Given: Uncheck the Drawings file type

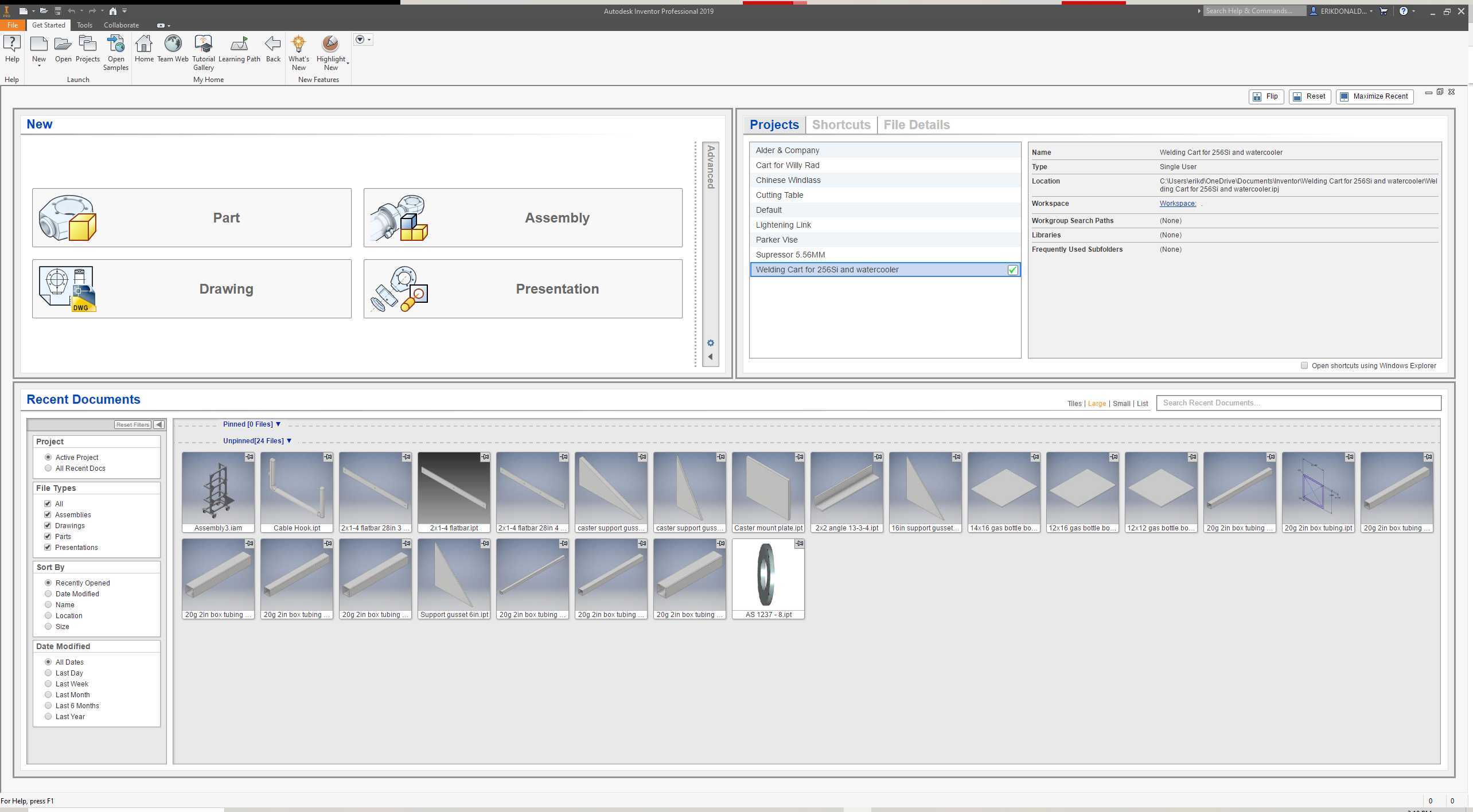Looking at the screenshot, I should (x=48, y=525).
